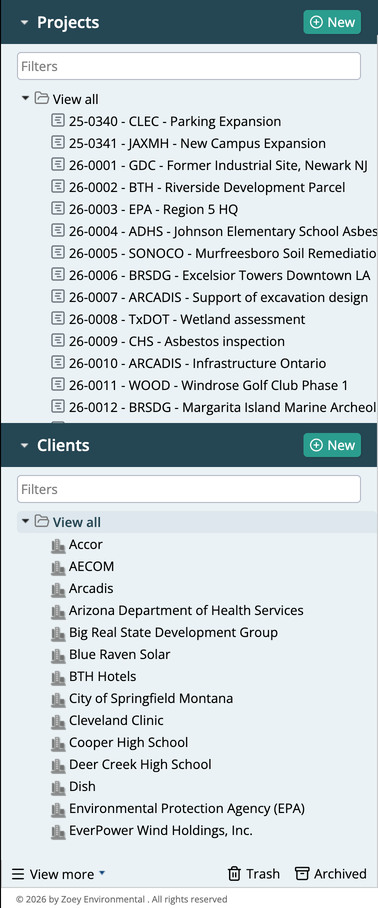378x908 pixels.
Task: Select client Environmental Protection Agency (EPA)
Action: coord(187,808)
